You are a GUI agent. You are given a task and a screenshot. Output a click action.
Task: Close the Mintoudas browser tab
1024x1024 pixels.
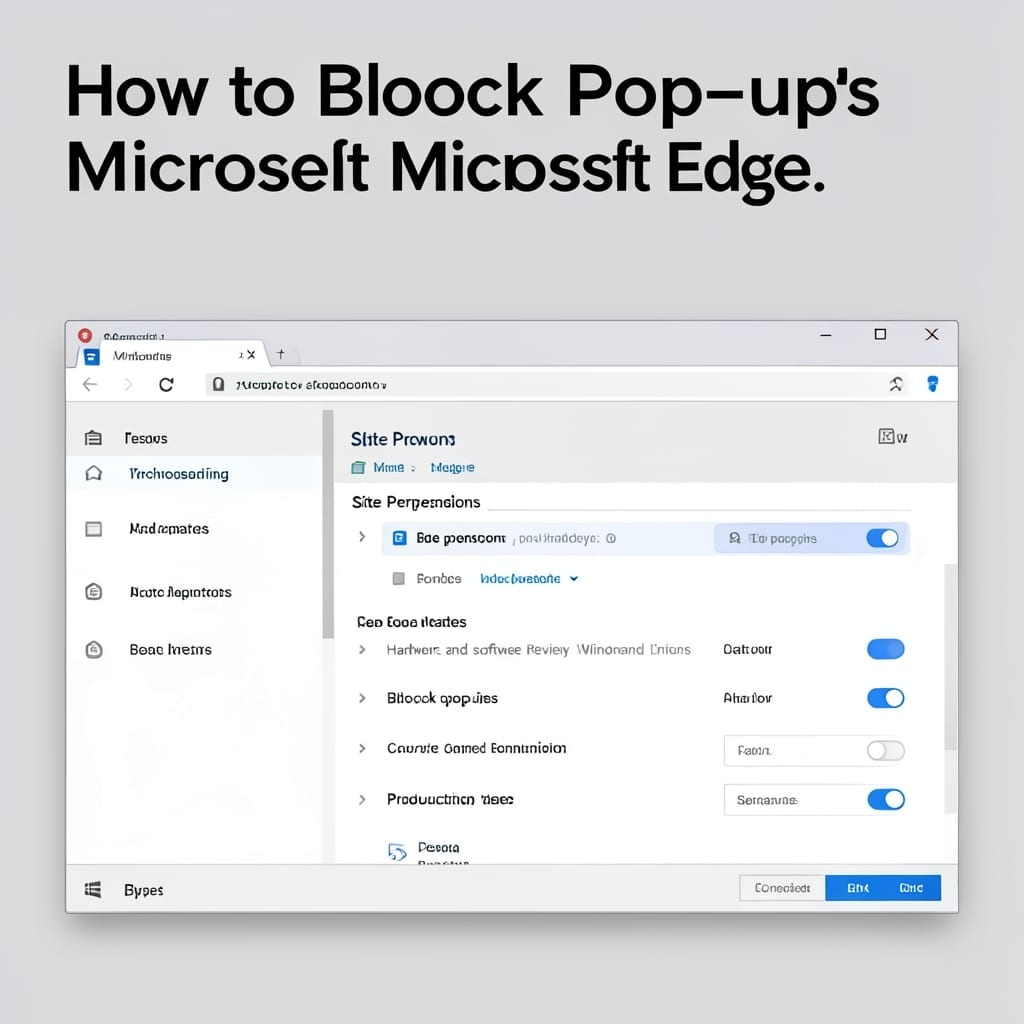pyautogui.click(x=251, y=355)
